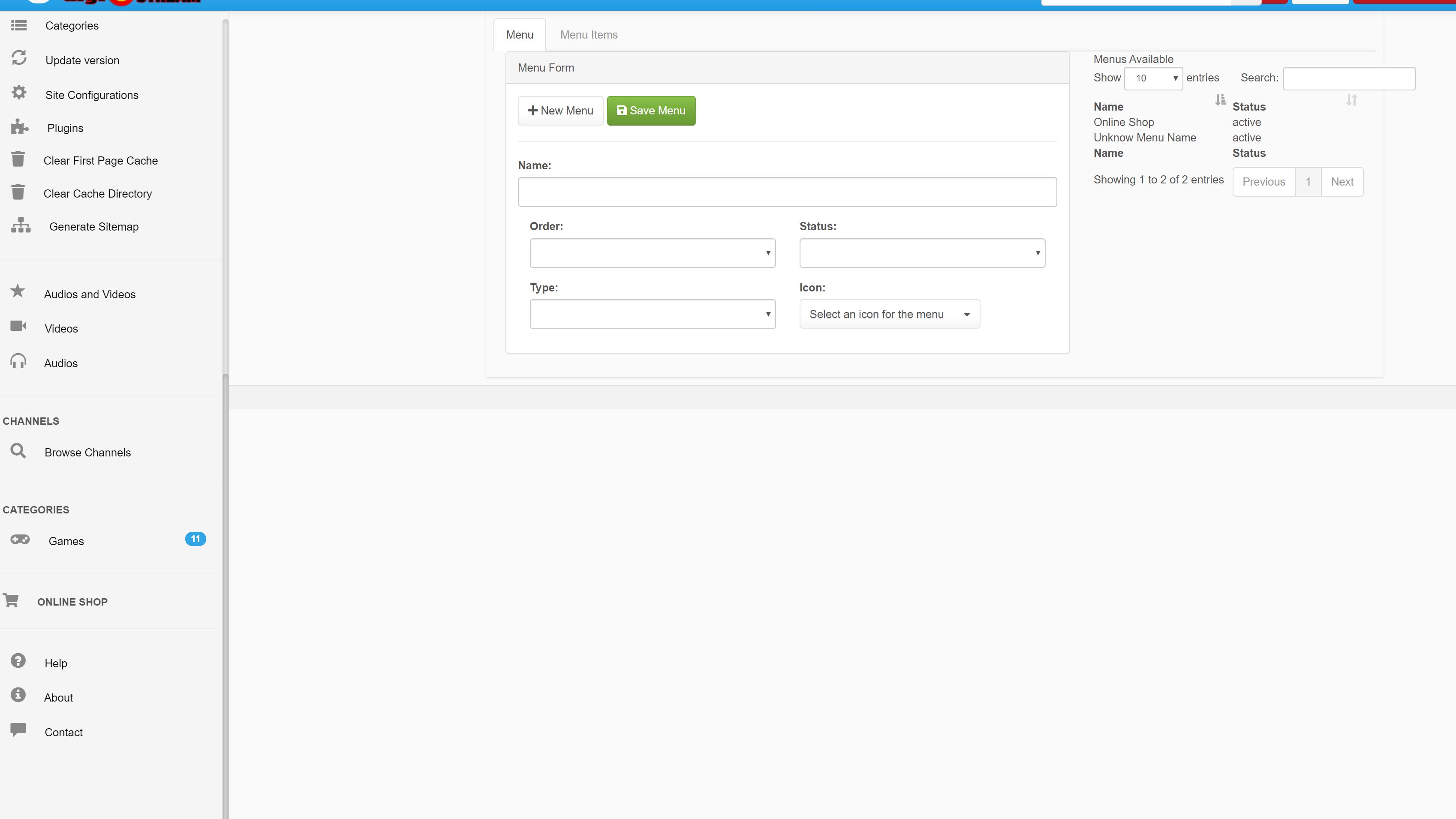Select the Menu tab
This screenshot has width=1456, height=819.
[x=520, y=35]
